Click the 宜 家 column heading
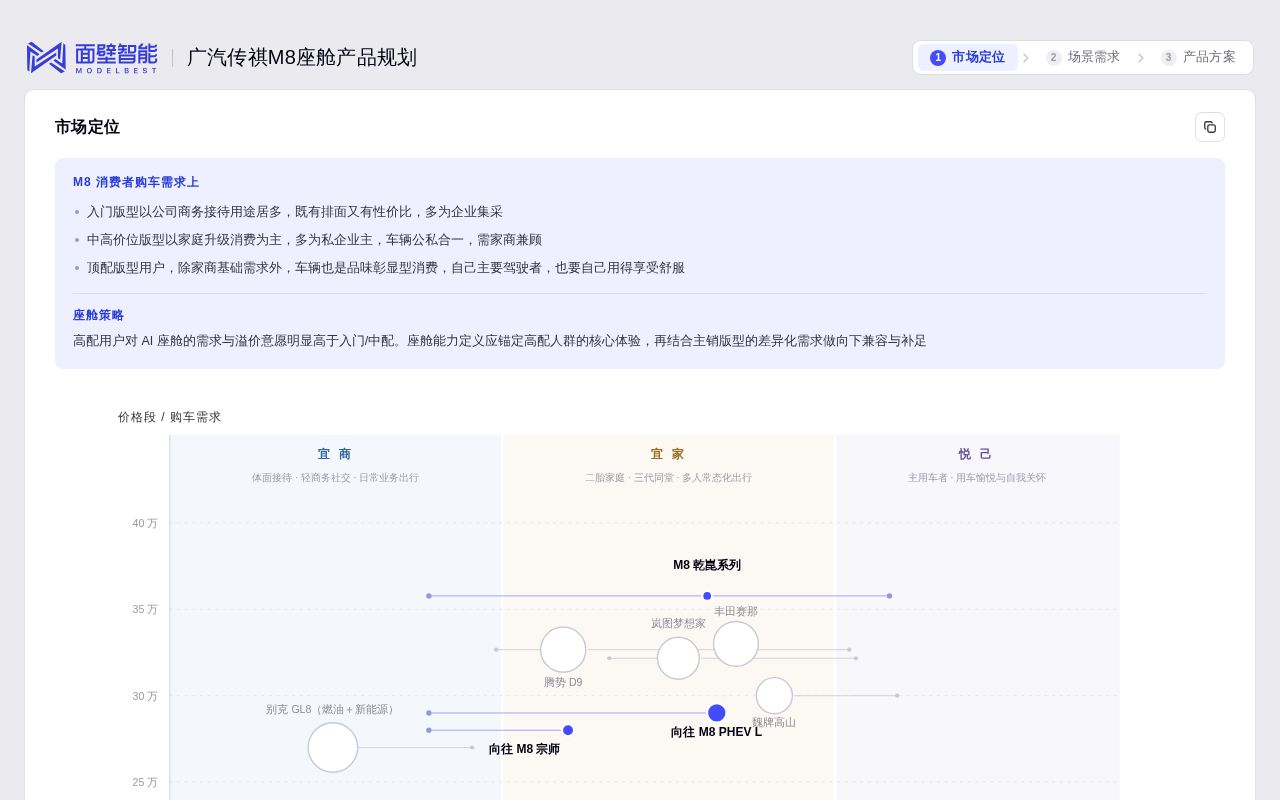 668,454
